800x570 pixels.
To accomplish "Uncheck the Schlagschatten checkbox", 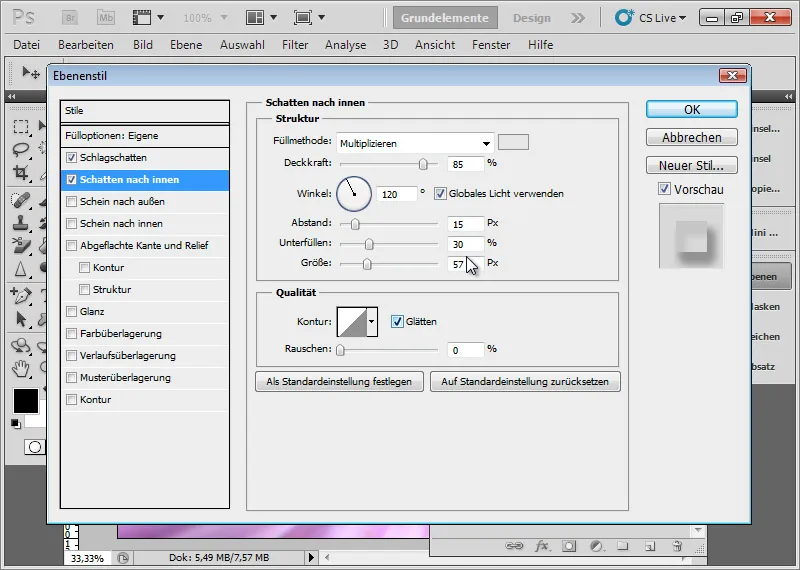I will click(x=71, y=158).
